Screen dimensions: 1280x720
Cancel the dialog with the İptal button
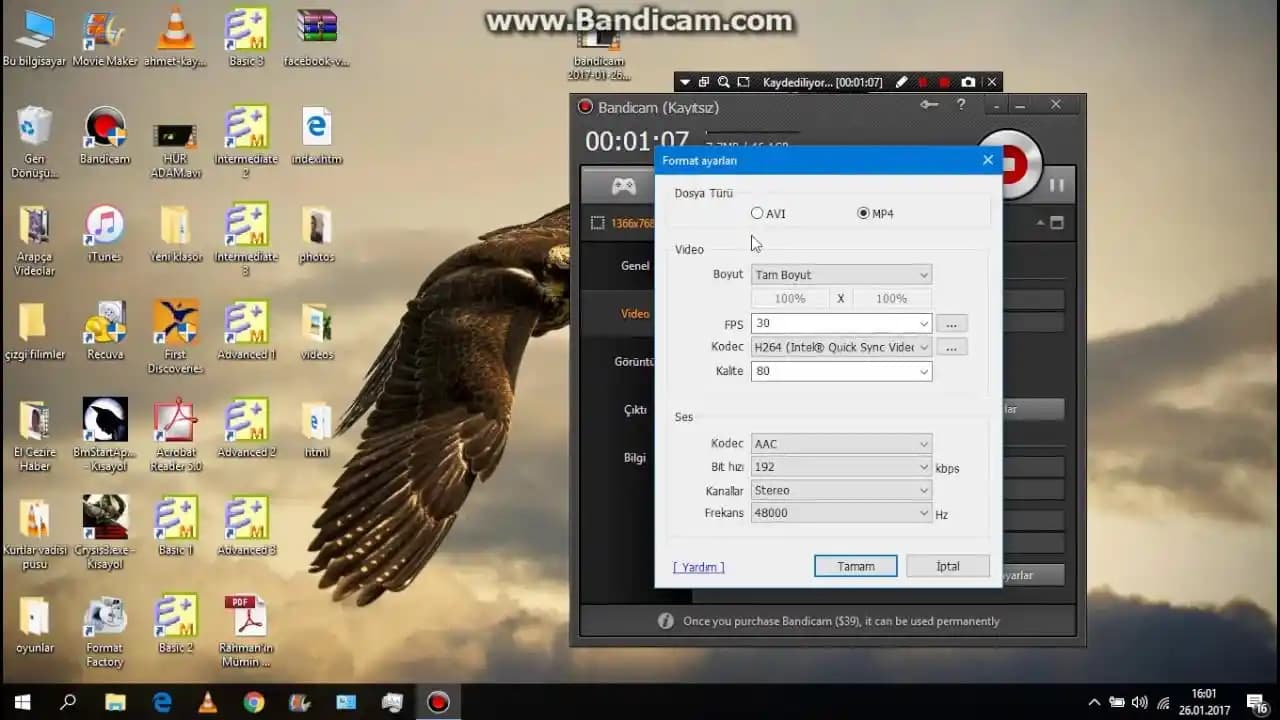pos(948,566)
